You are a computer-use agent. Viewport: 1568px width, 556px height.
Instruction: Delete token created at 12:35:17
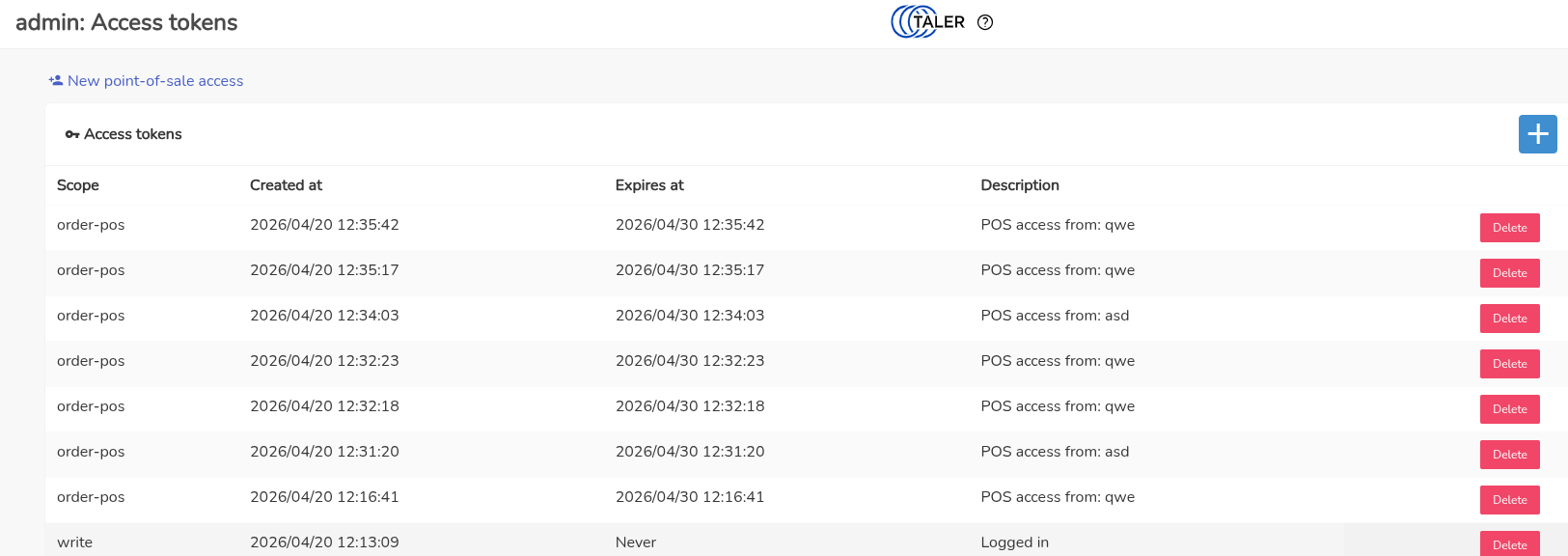(1509, 273)
